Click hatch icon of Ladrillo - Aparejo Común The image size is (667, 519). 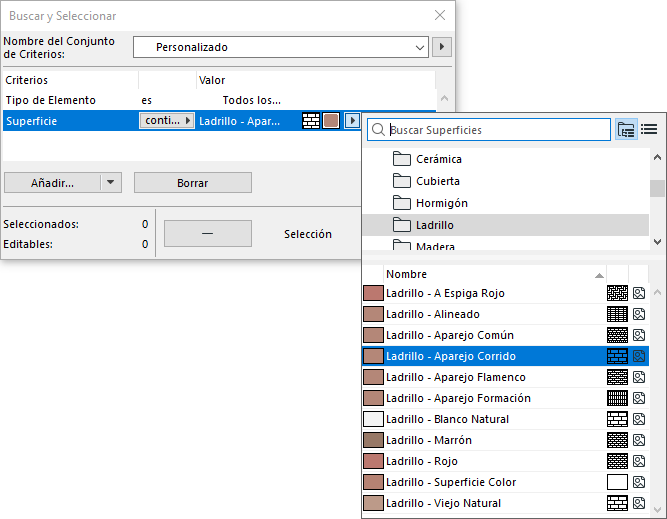617,335
